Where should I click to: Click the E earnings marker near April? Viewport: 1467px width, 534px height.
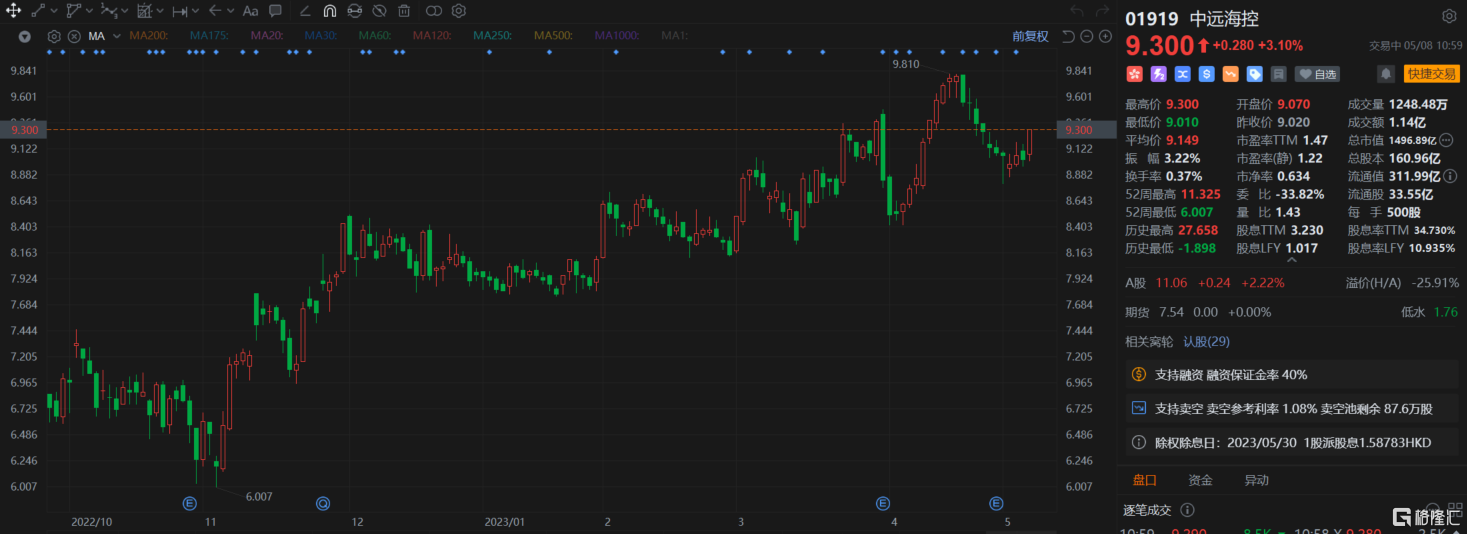[x=883, y=502]
